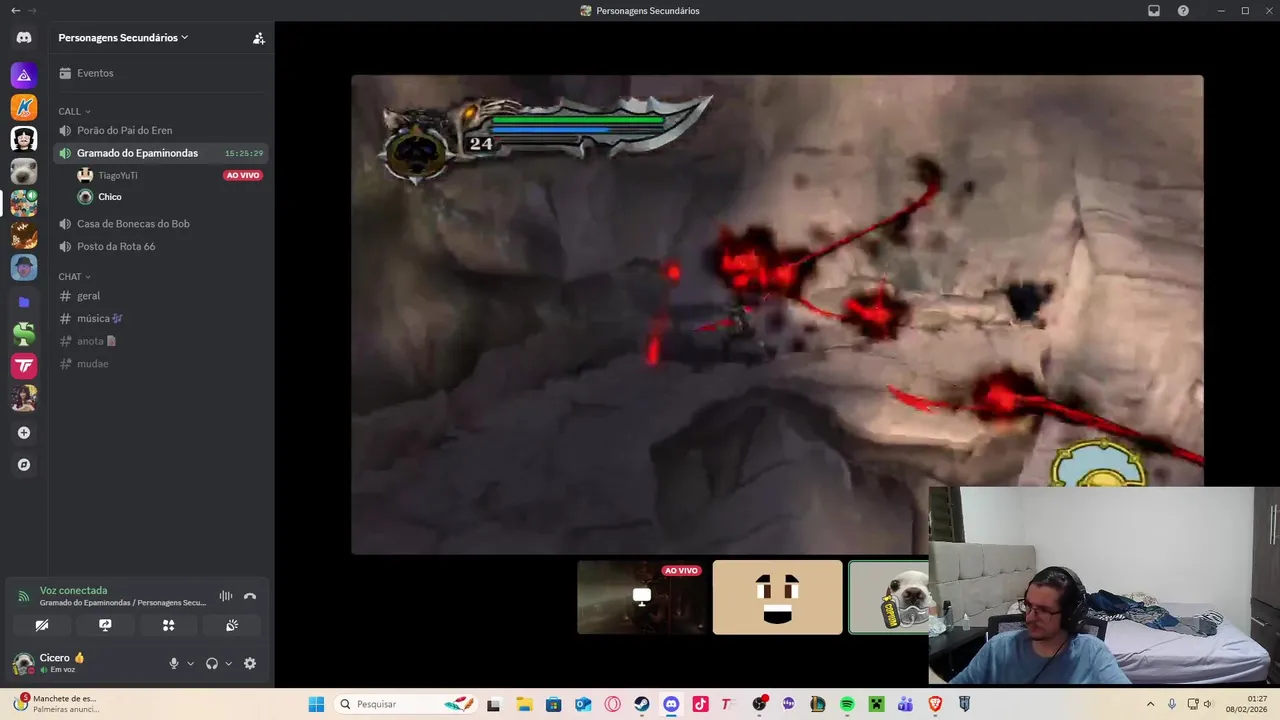The height and width of the screenshot is (720, 1280).
Task: Click the Voz conectada connection status
Action: click(x=73, y=590)
